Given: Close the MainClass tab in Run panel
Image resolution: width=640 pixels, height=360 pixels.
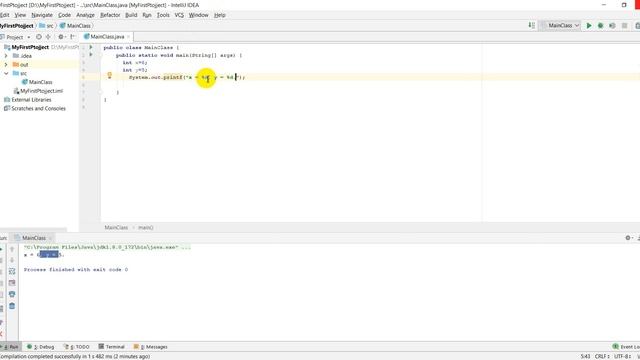Looking at the screenshot, I should pyautogui.click(x=50, y=238).
